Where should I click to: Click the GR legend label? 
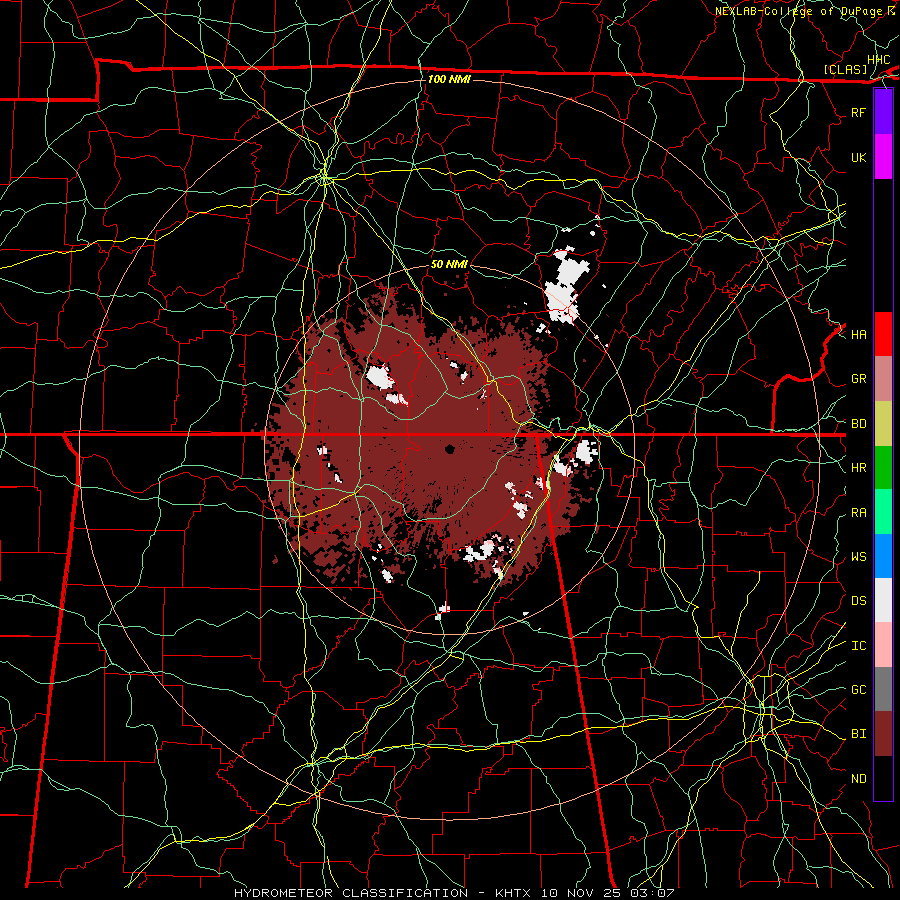coord(859,379)
